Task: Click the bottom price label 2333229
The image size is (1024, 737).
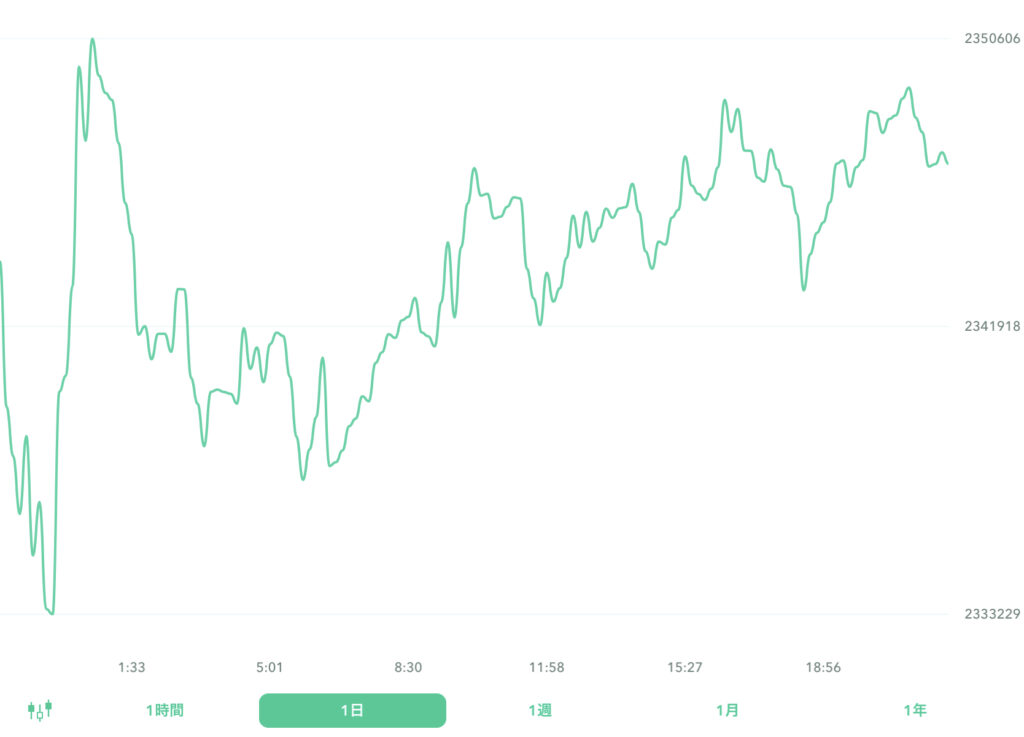Action: 992,614
